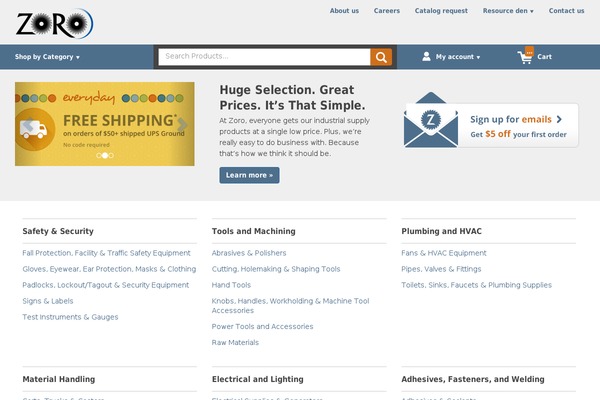Open Raw Materials category

(x=235, y=343)
